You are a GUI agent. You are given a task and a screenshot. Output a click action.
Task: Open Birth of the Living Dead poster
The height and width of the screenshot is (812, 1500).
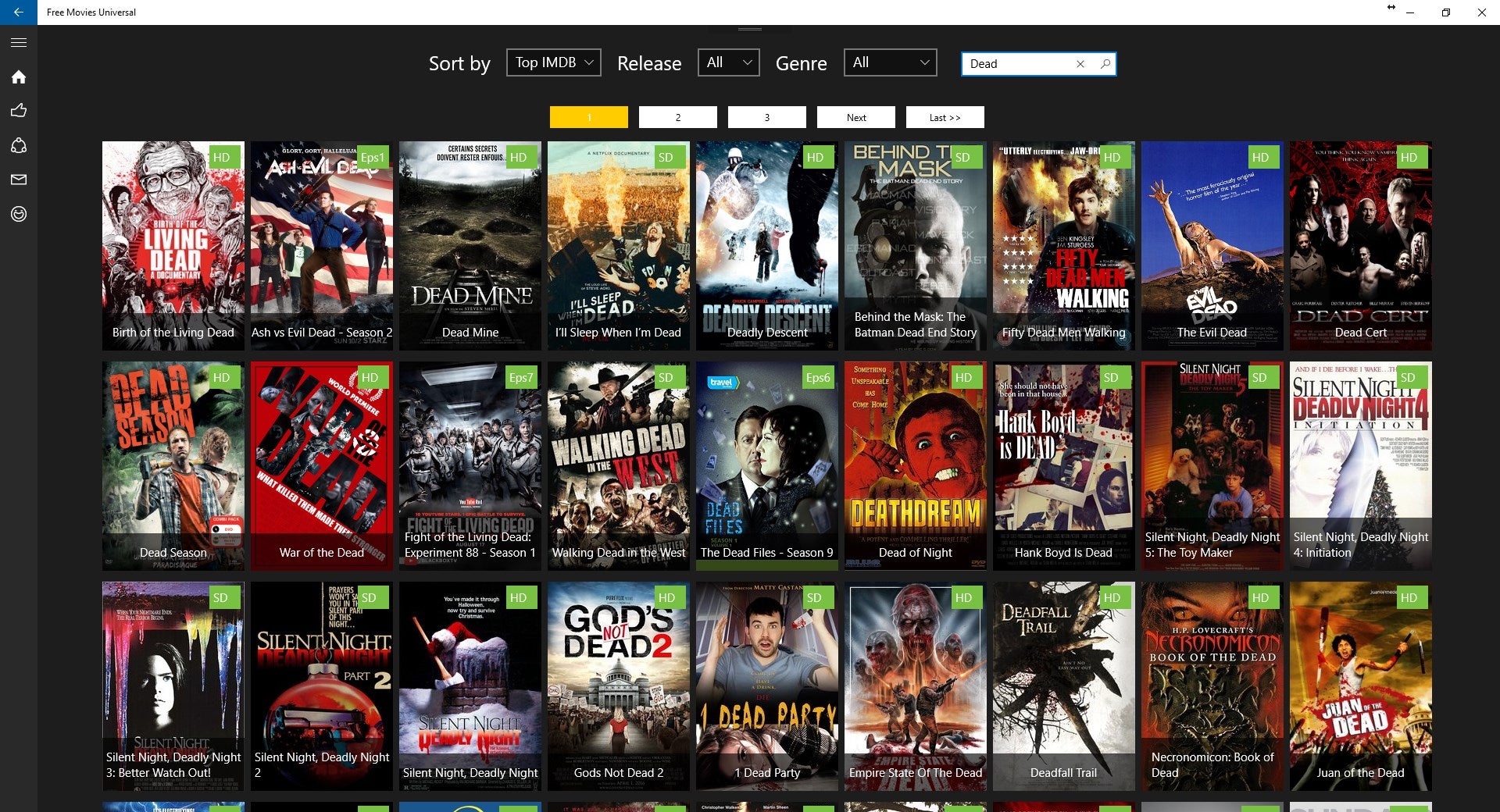click(173, 246)
